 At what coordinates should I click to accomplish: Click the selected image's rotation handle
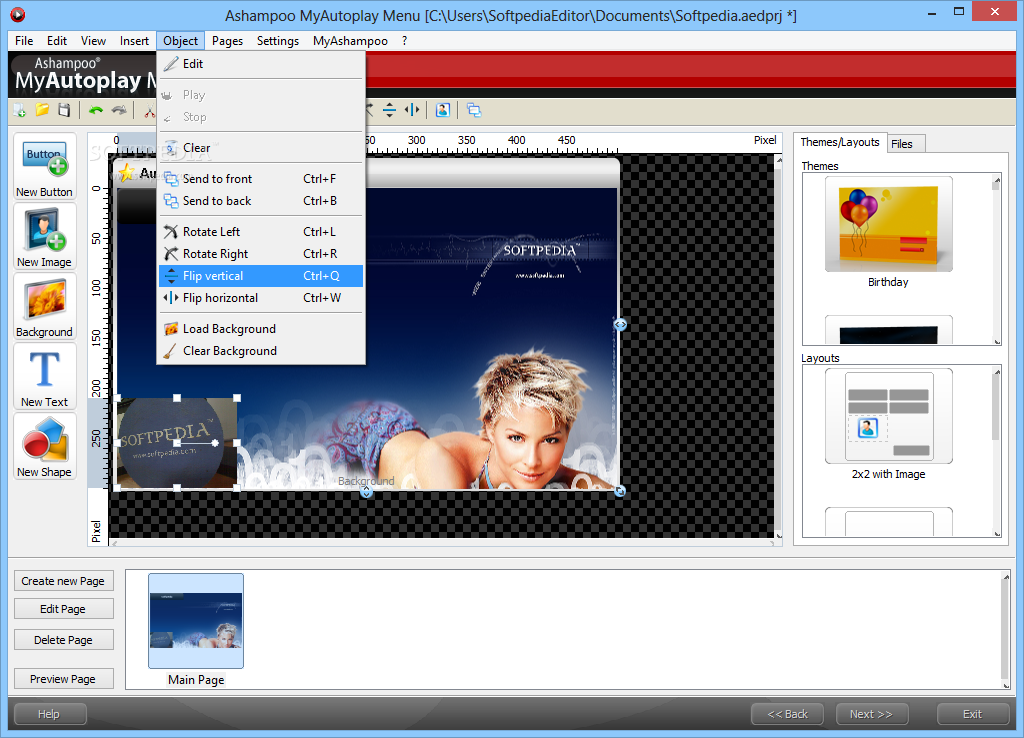coord(216,443)
